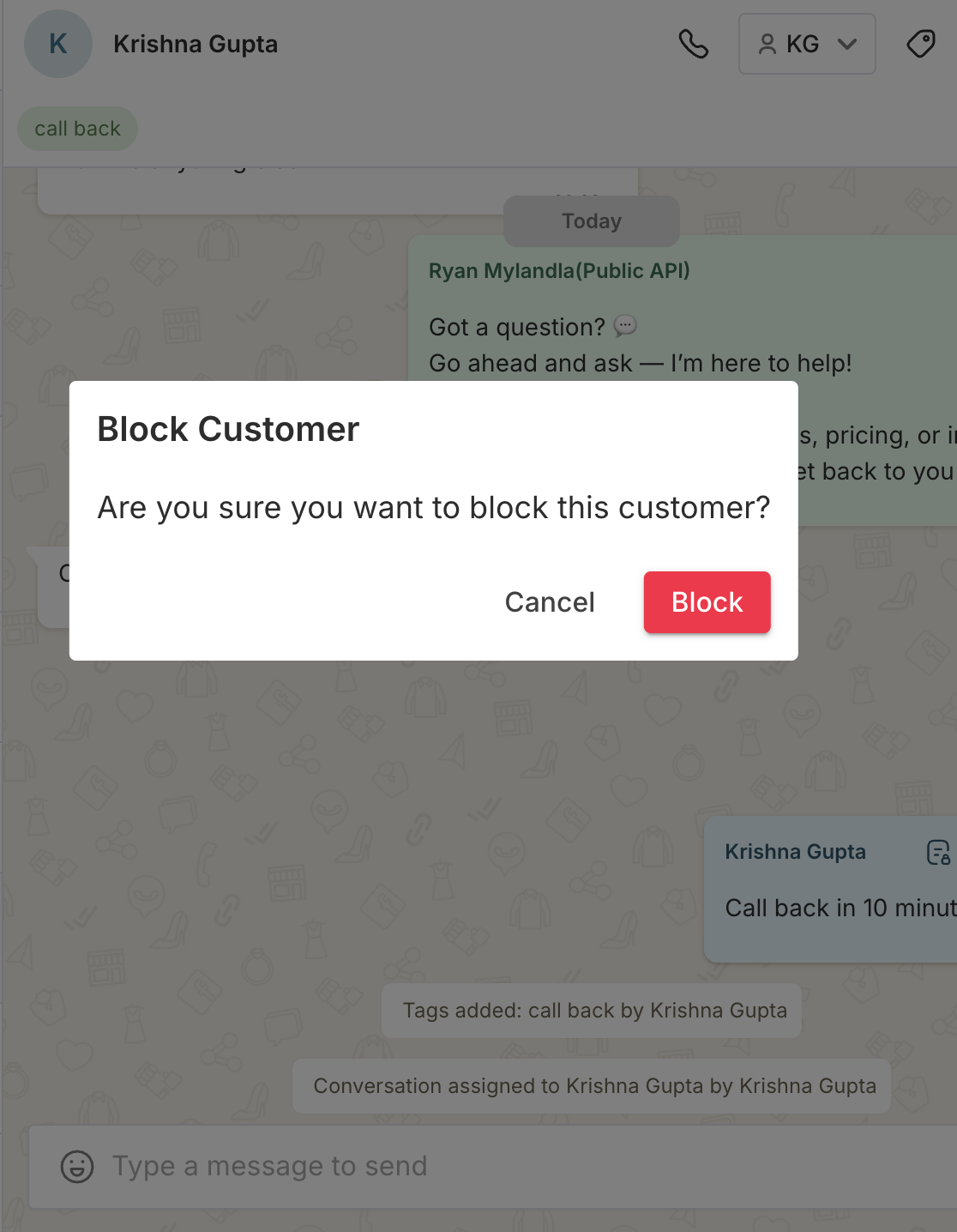This screenshot has width=957, height=1232.
Task: Click the private note icon beside Krishna Gupta
Action: 938,852
